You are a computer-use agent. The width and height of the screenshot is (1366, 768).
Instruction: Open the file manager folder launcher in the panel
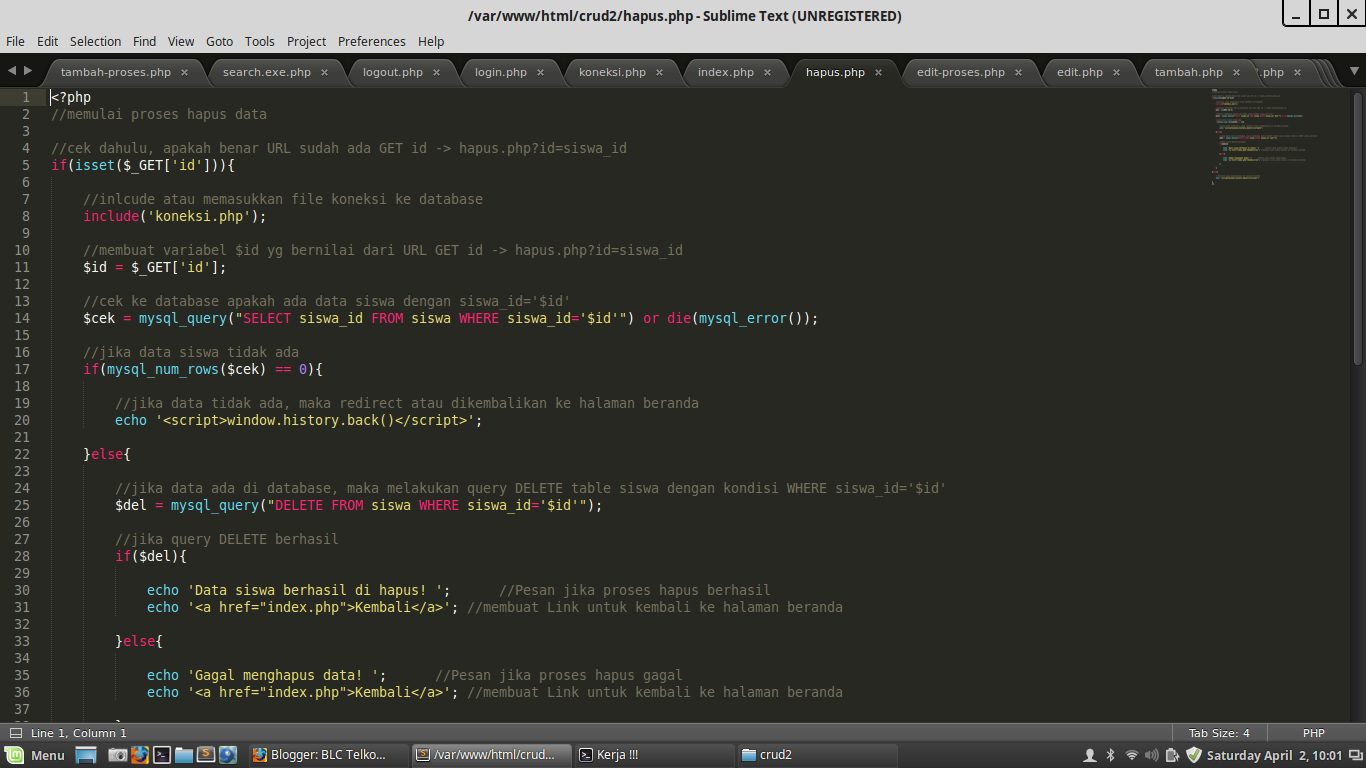[x=183, y=755]
